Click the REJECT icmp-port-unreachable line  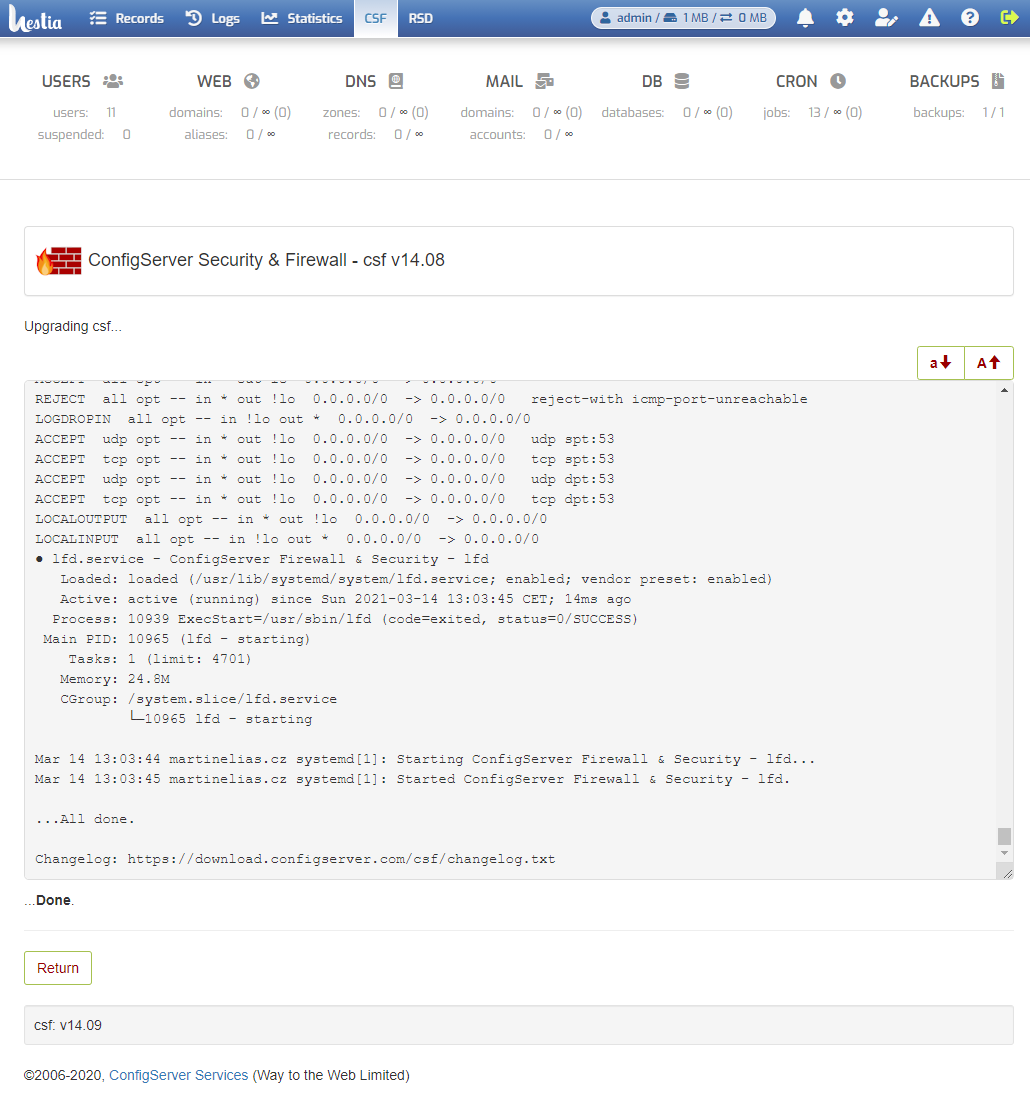(x=421, y=399)
